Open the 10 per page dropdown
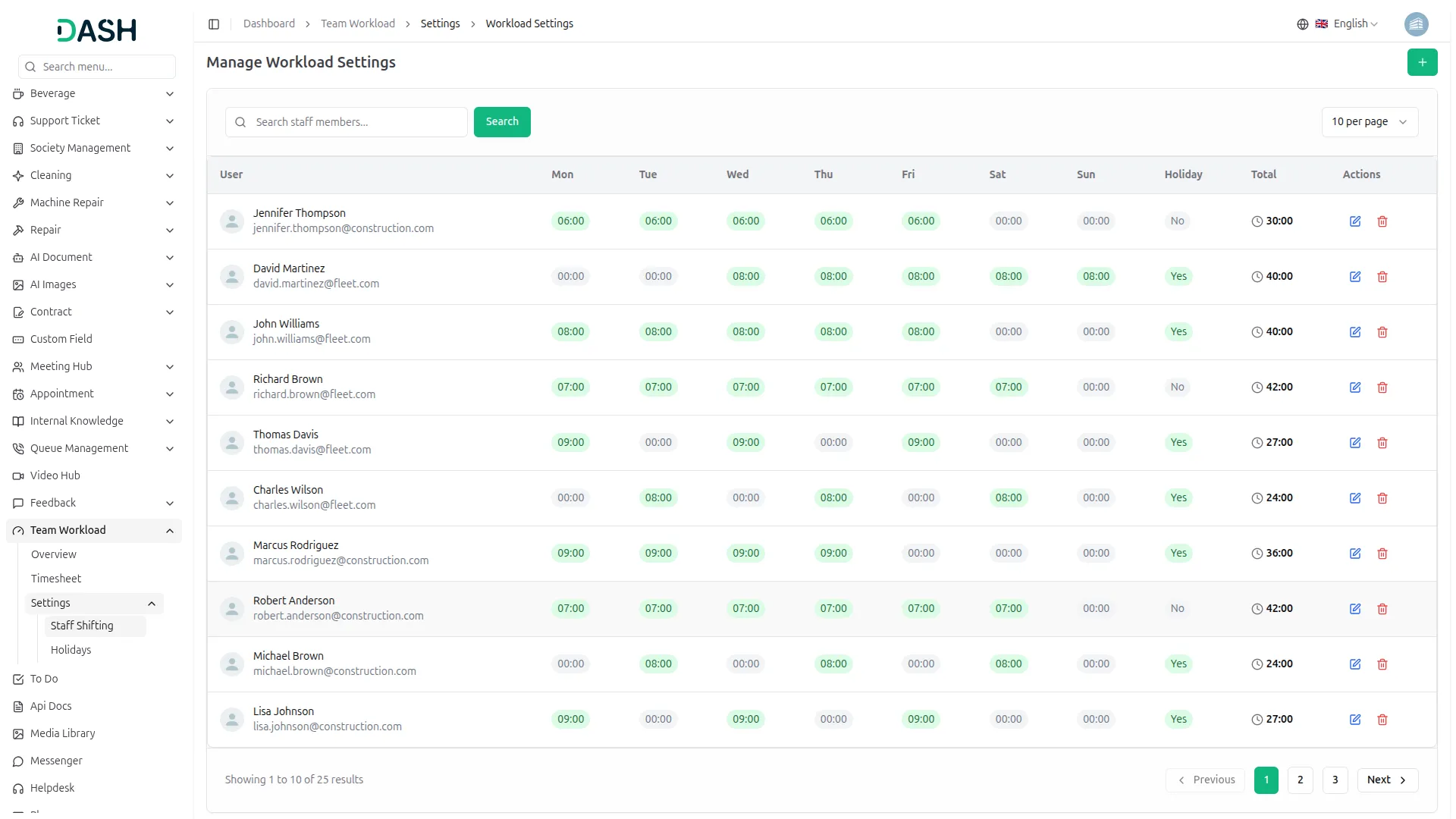 (x=1369, y=122)
